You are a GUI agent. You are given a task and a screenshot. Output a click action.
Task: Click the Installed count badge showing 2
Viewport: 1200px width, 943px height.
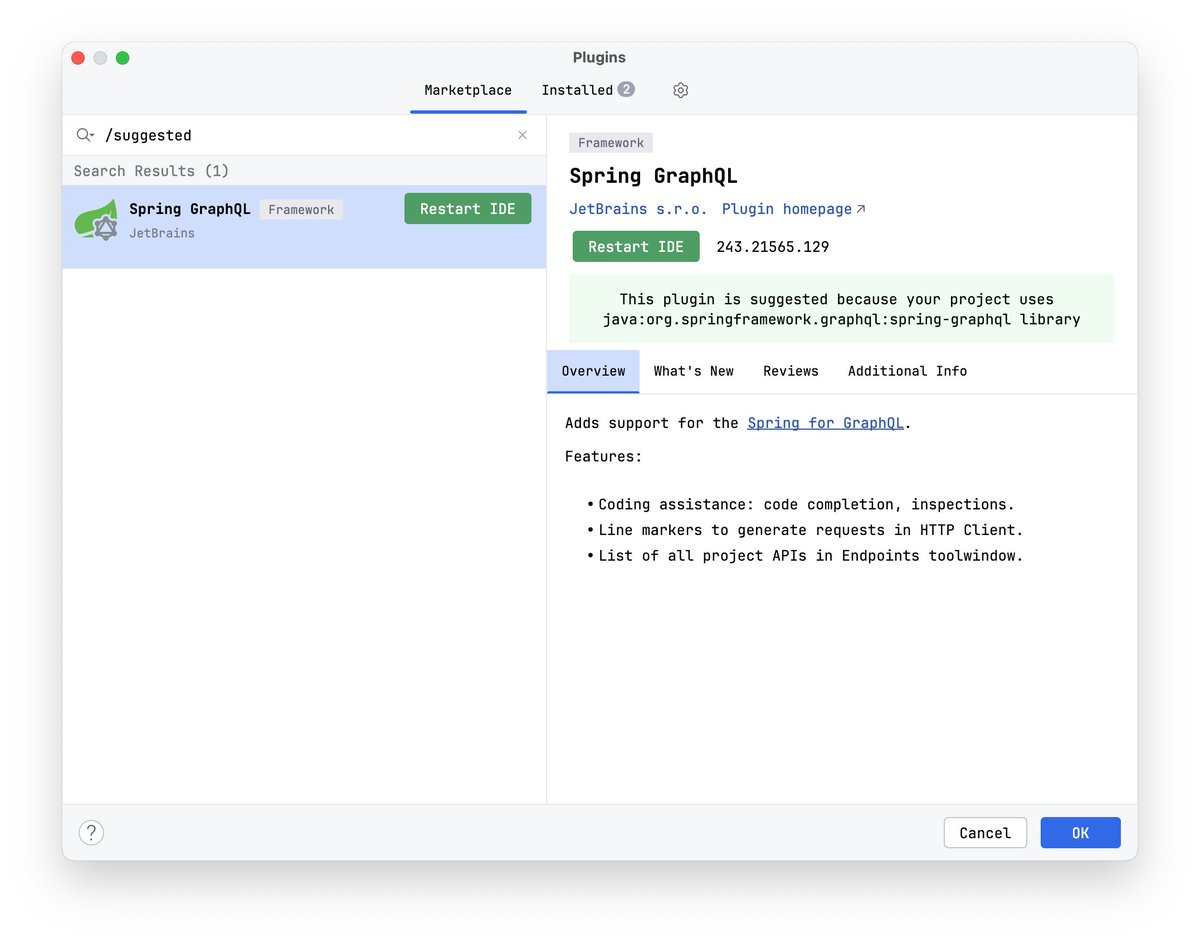click(626, 89)
